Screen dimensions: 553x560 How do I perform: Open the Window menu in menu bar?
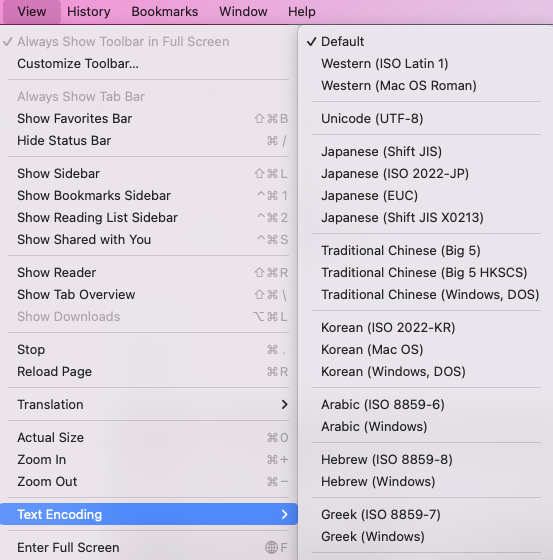click(243, 12)
